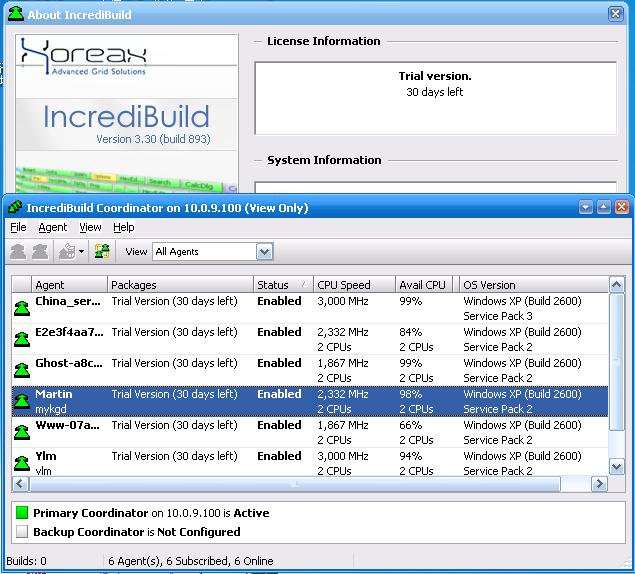Click the Xoreax logo in About window
This screenshot has height=574, width=635.
[x=83, y=56]
